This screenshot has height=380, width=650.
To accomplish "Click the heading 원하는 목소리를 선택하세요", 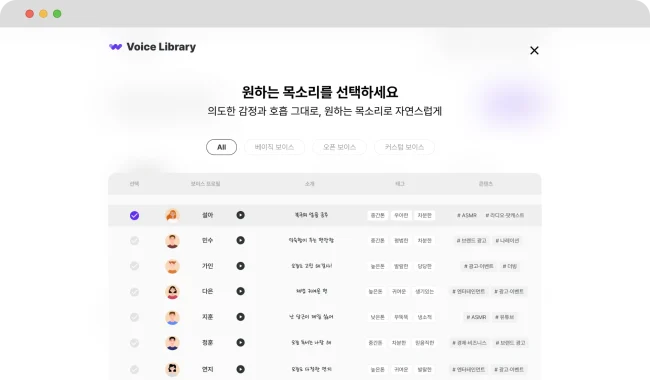I will 320,92.
